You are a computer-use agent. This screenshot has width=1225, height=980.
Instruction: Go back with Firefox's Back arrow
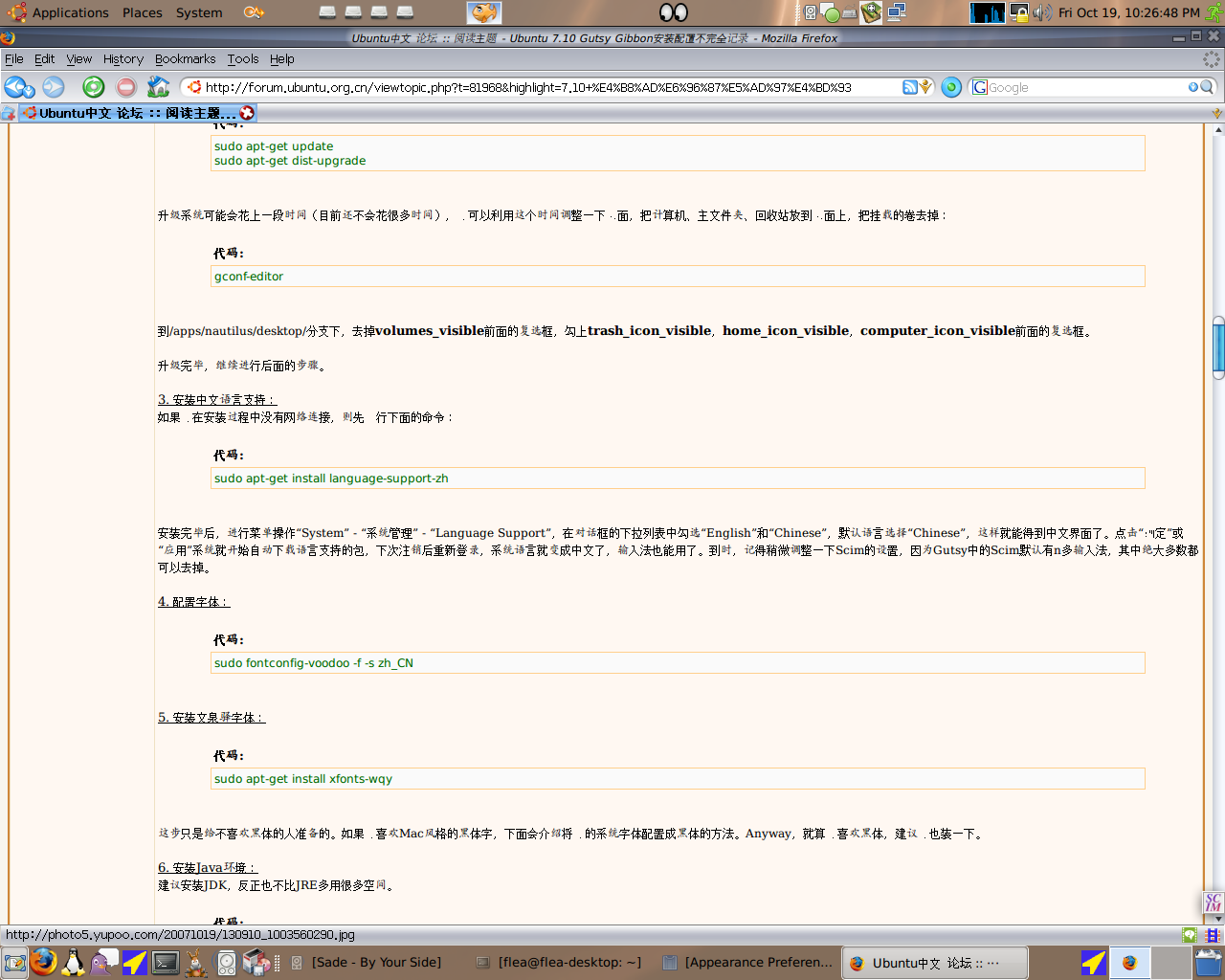[15, 87]
